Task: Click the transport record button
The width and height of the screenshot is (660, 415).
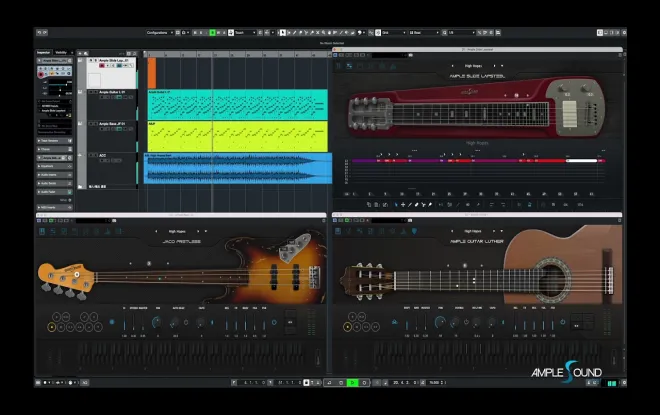Action: pyautogui.click(x=364, y=383)
